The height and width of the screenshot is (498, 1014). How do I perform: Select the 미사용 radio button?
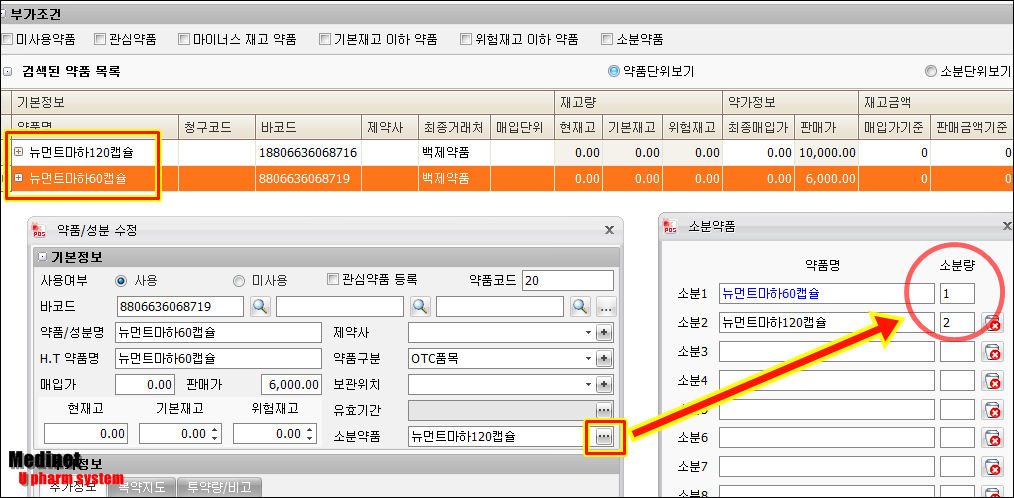coord(239,281)
